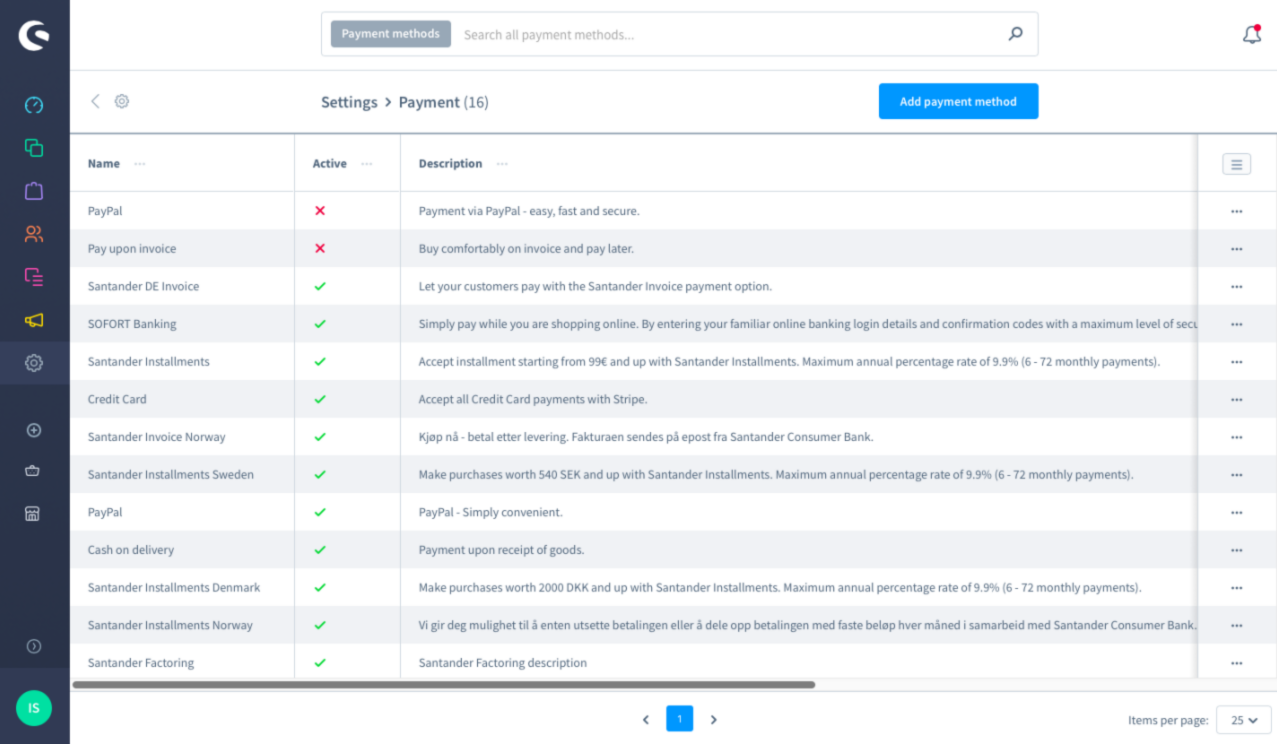
Task: Open Santander Installments Norway name cell
Action: coord(170,625)
